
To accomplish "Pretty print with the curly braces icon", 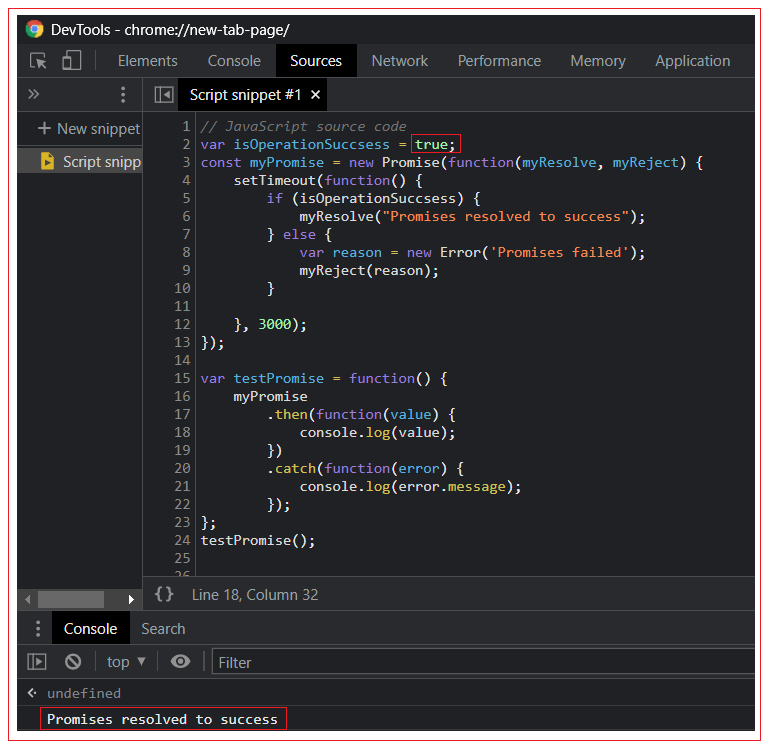I will click(164, 594).
